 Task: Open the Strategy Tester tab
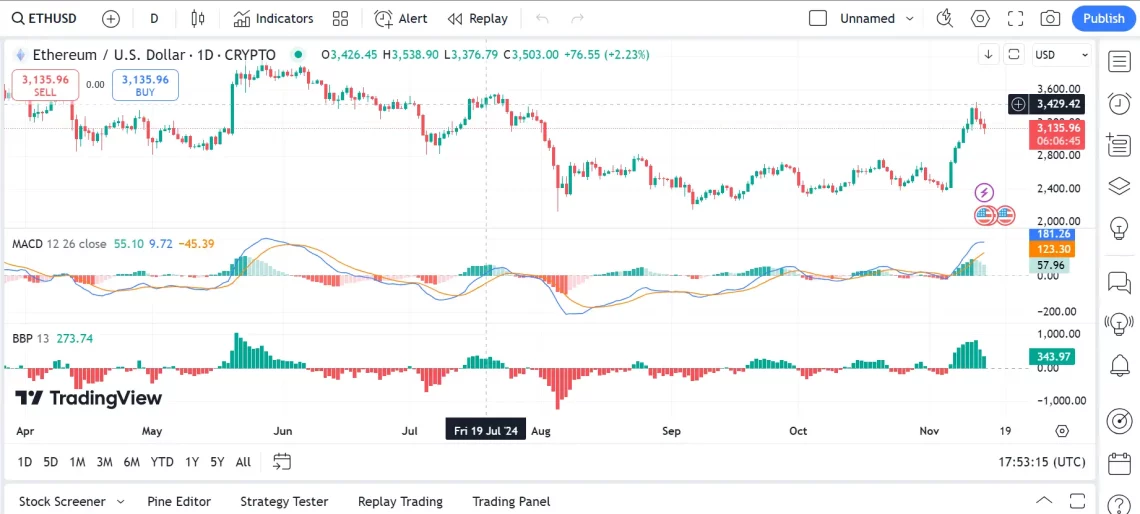coord(283,501)
